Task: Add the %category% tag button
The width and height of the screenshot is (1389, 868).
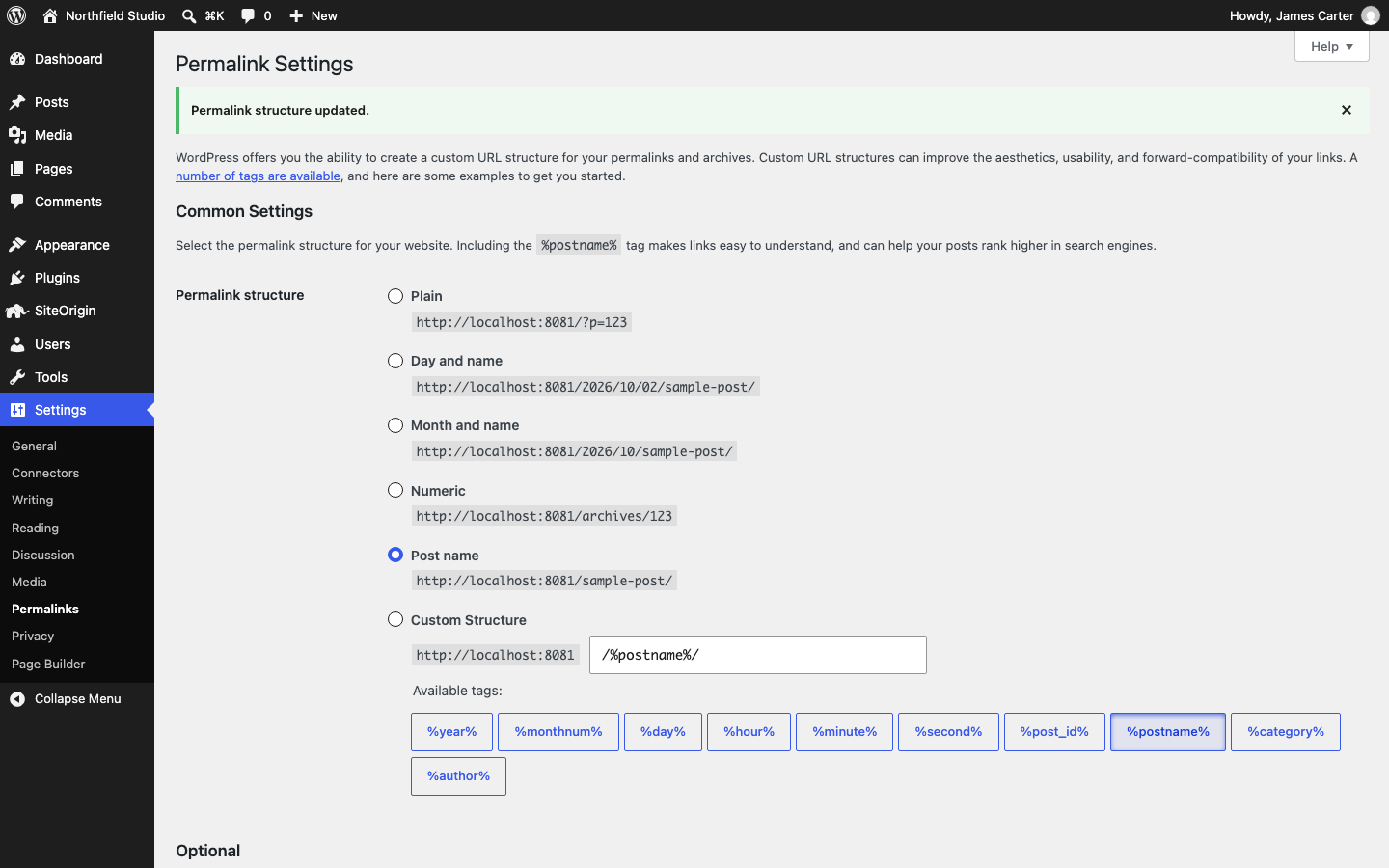Action: [1286, 732]
